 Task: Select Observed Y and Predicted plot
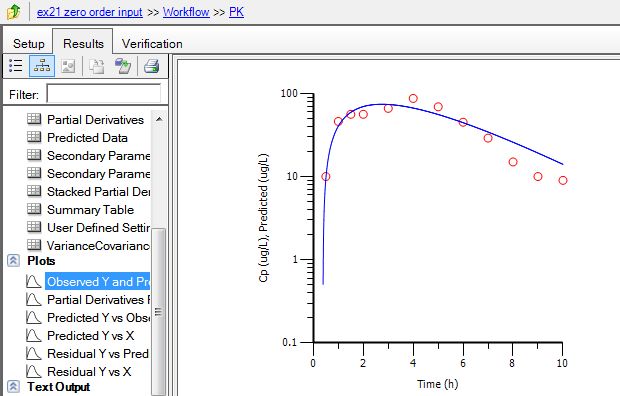(98, 282)
